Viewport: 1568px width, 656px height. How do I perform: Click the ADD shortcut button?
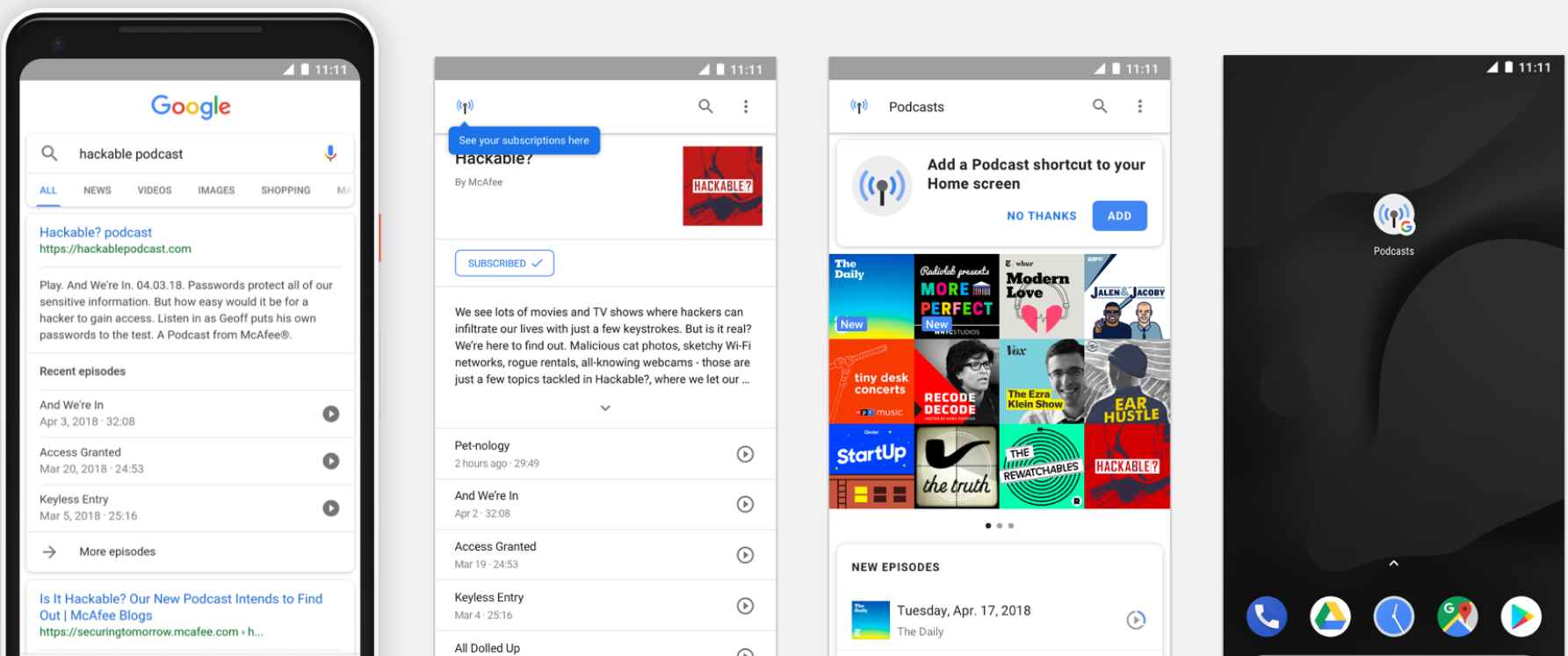click(x=1120, y=216)
